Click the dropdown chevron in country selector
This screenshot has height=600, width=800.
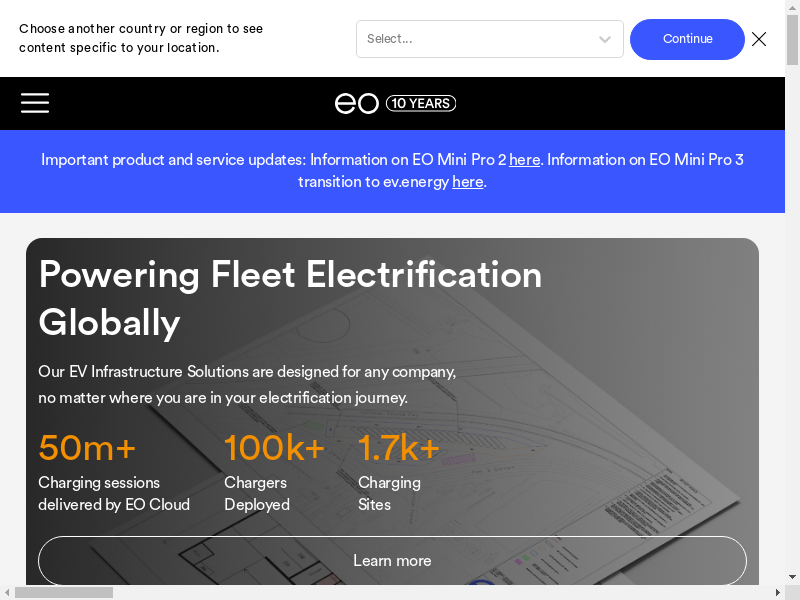(x=605, y=39)
